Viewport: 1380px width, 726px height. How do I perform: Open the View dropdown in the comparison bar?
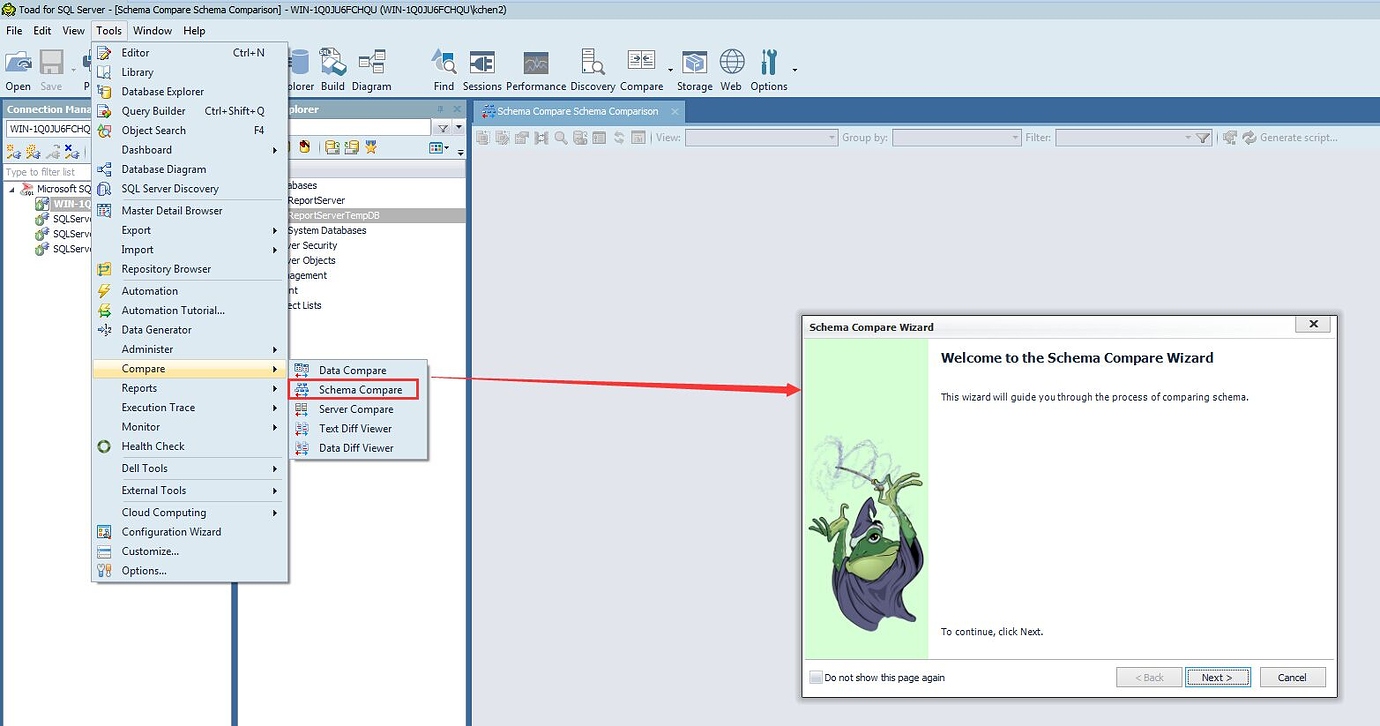point(831,138)
